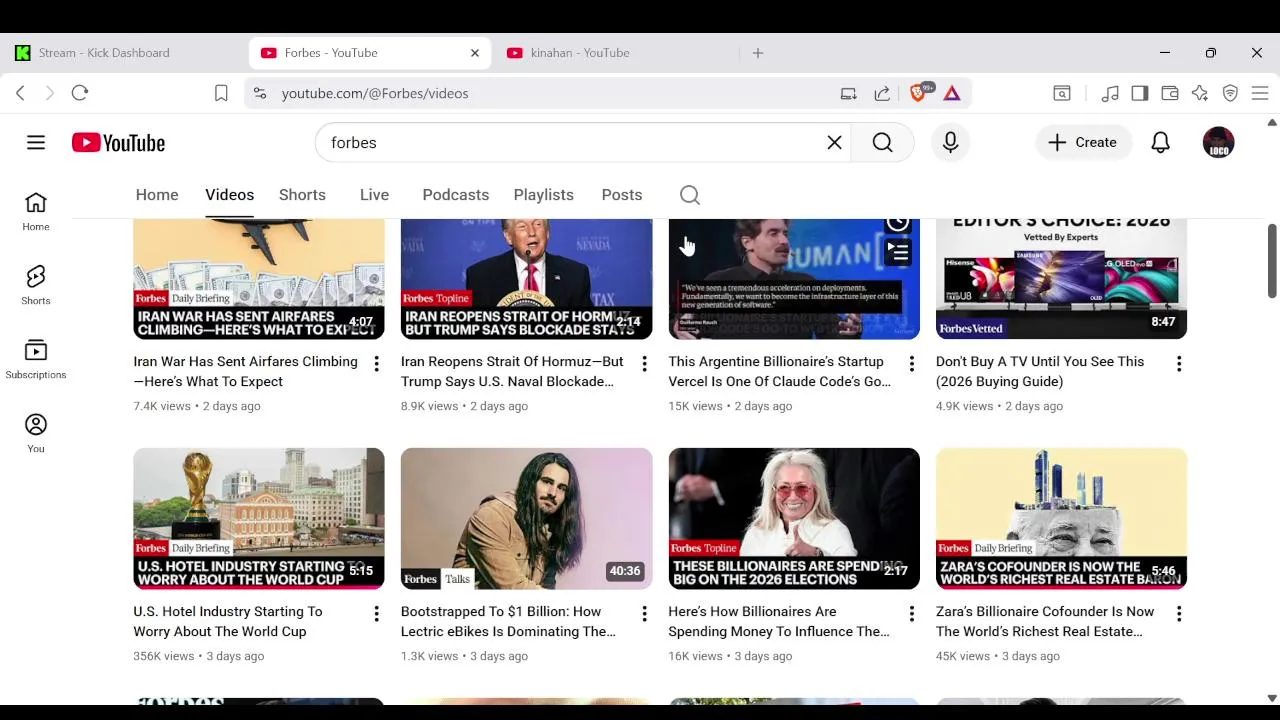Add to queue icon on Vercel thumbnail
Screen dimensions: 1280x720
coord(897,252)
